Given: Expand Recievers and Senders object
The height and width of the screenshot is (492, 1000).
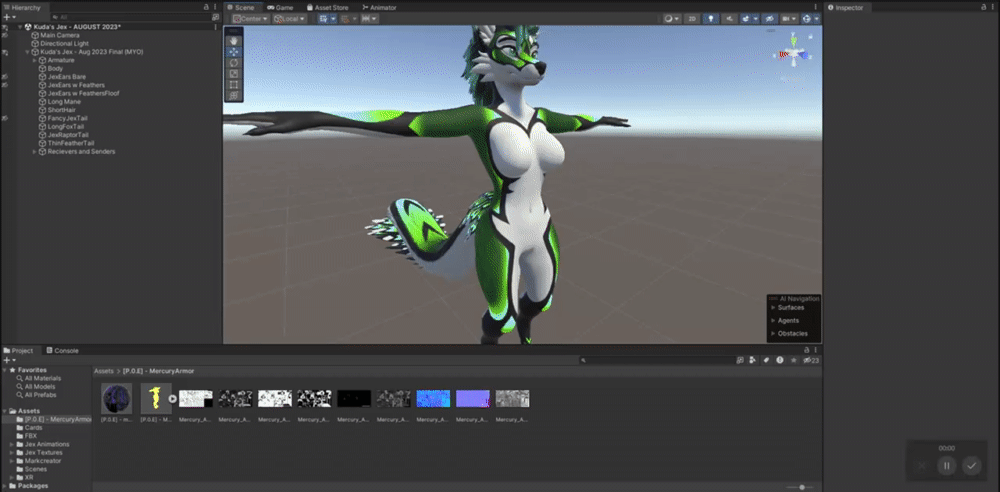Looking at the screenshot, I should (x=34, y=152).
